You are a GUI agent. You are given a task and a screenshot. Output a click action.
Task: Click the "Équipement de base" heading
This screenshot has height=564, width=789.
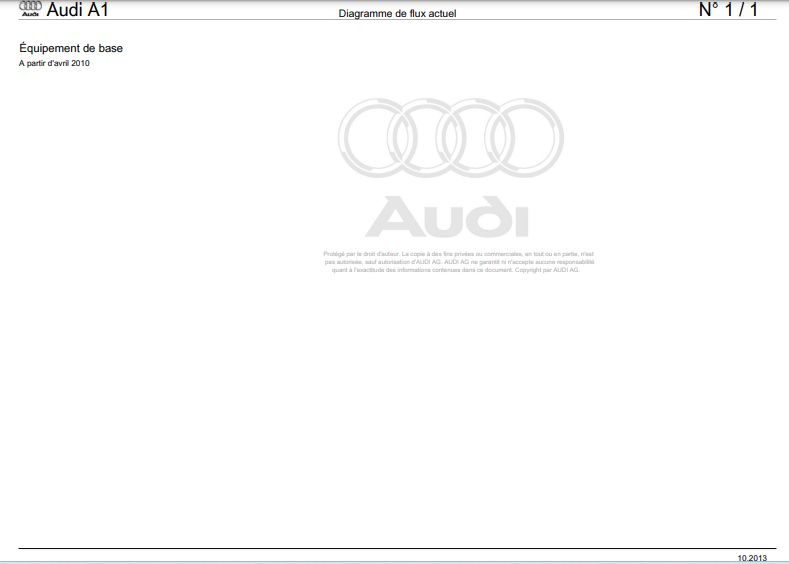tap(71, 48)
